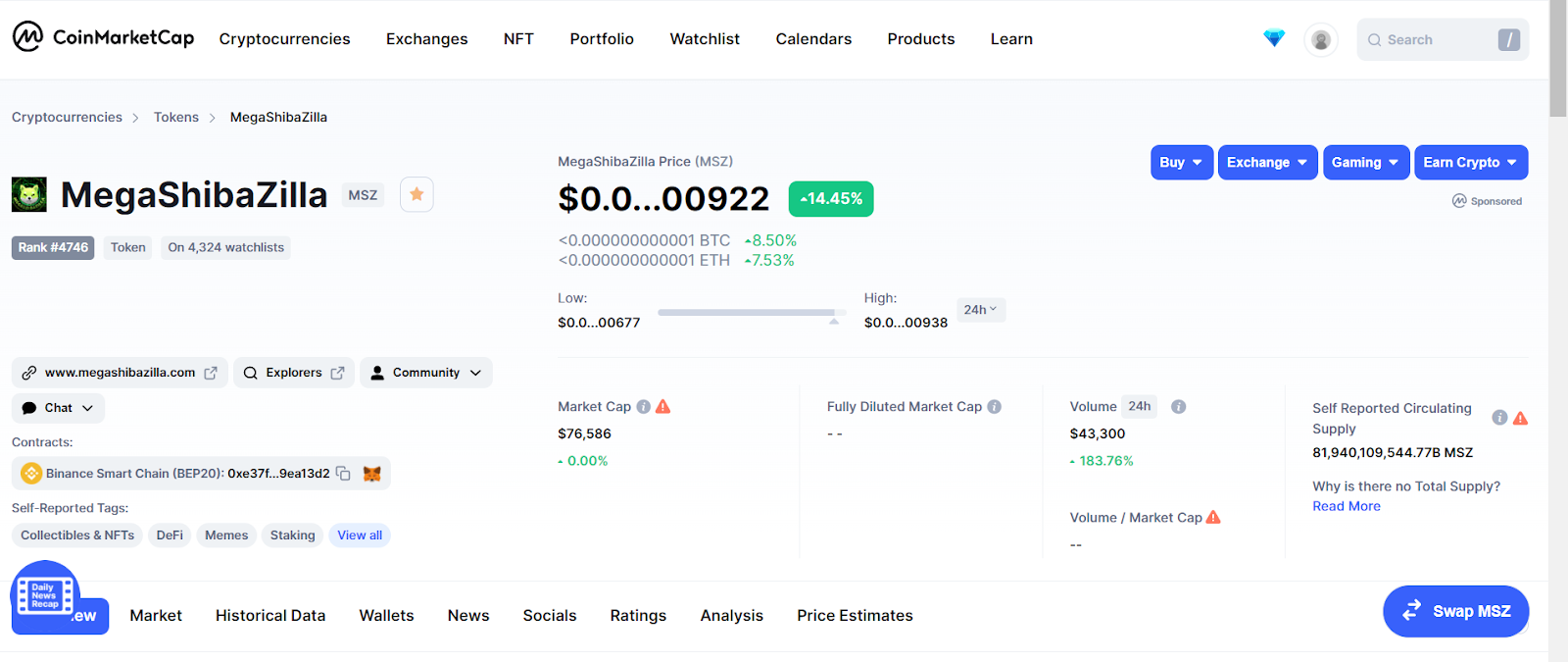Change the 24h low/high range selector
This screenshot has width=1568, height=662.
click(981, 310)
